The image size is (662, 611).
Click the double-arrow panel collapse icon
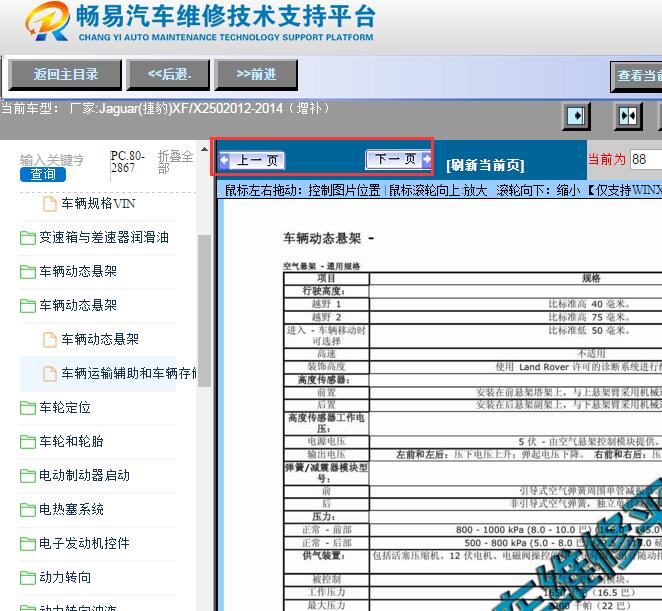(628, 116)
